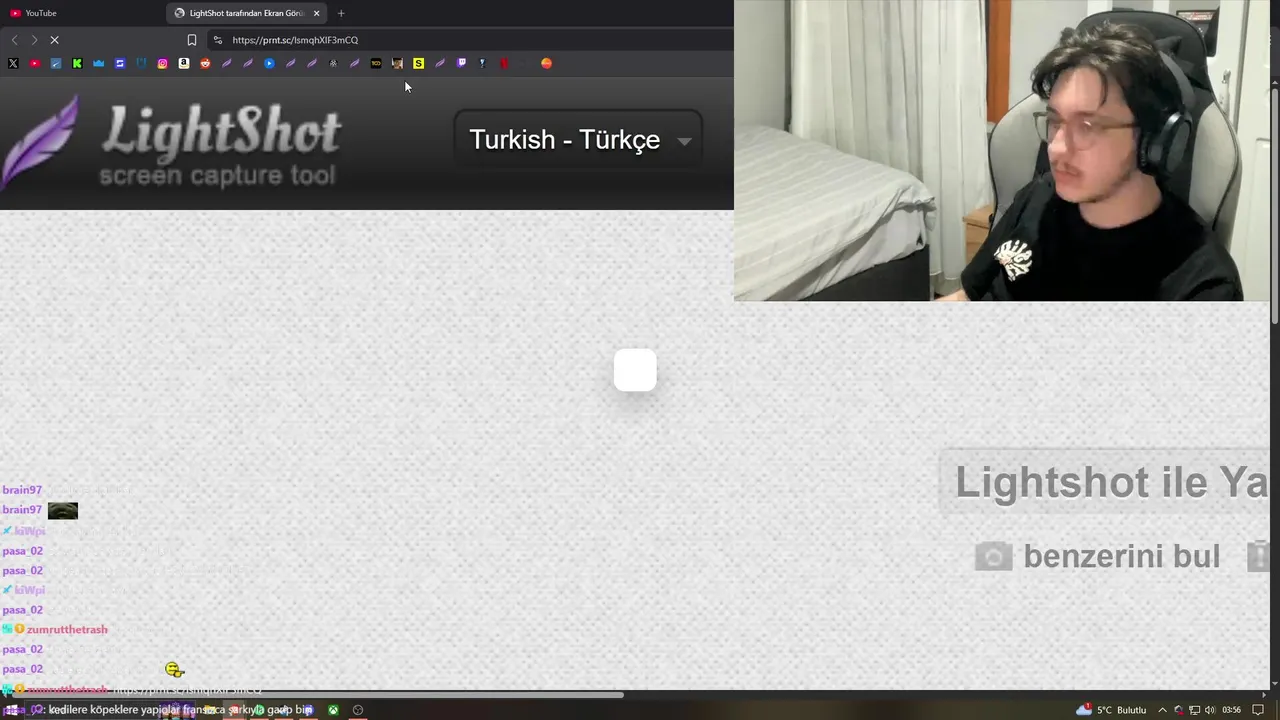Click the clock showing 03:56
This screenshot has width=1280, height=720.
tap(1231, 710)
